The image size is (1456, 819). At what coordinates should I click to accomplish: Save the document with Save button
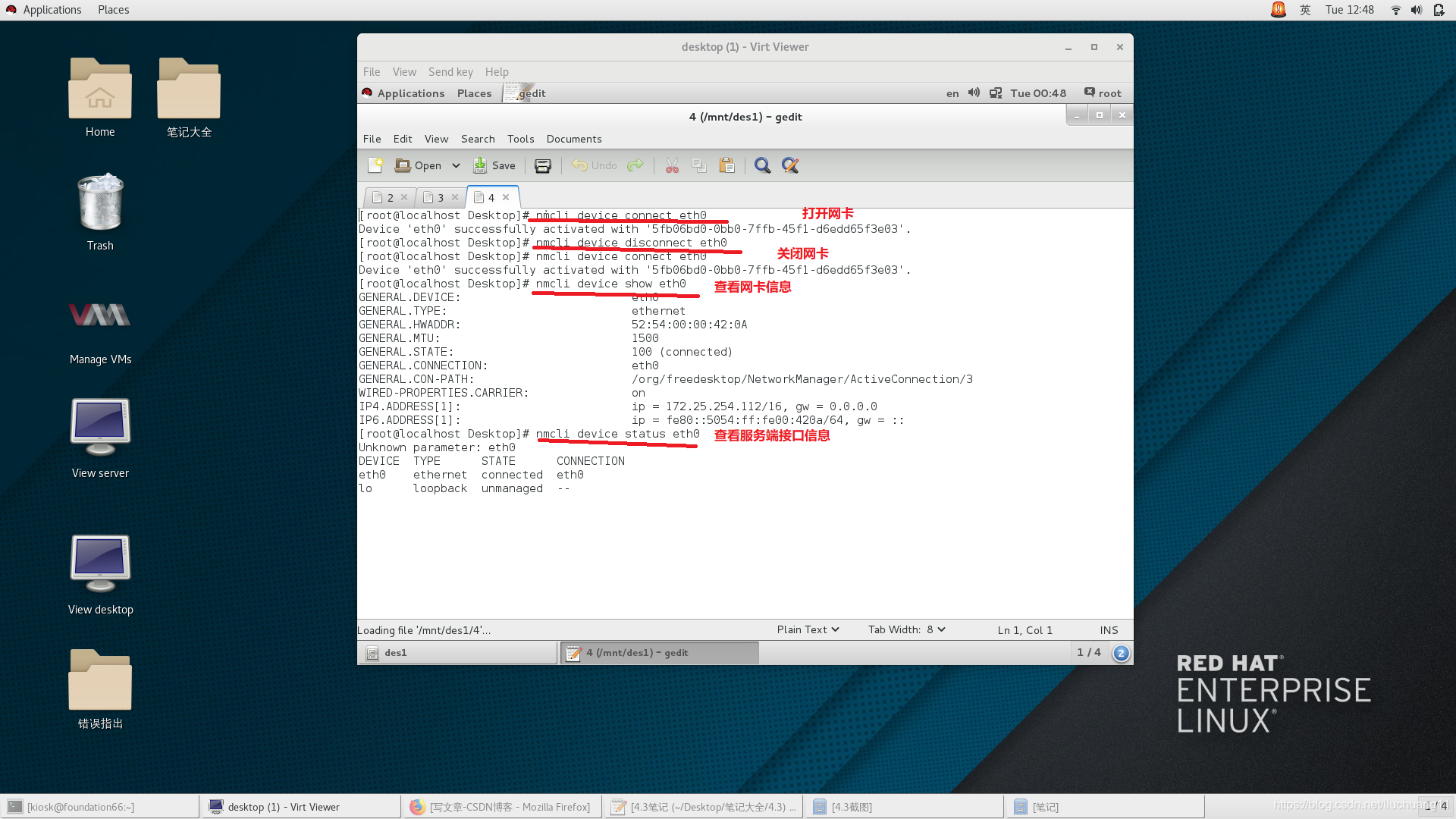coord(494,165)
